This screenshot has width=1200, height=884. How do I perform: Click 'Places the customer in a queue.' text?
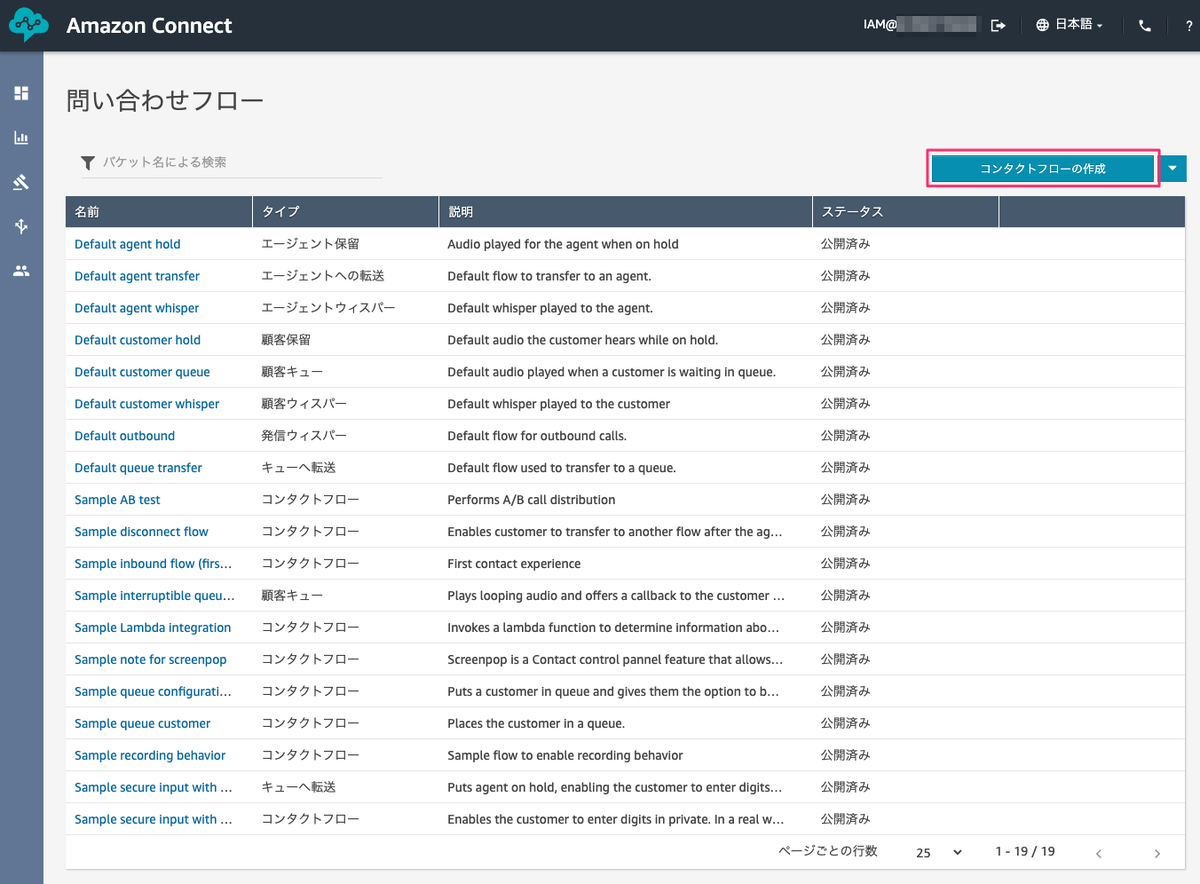point(536,724)
